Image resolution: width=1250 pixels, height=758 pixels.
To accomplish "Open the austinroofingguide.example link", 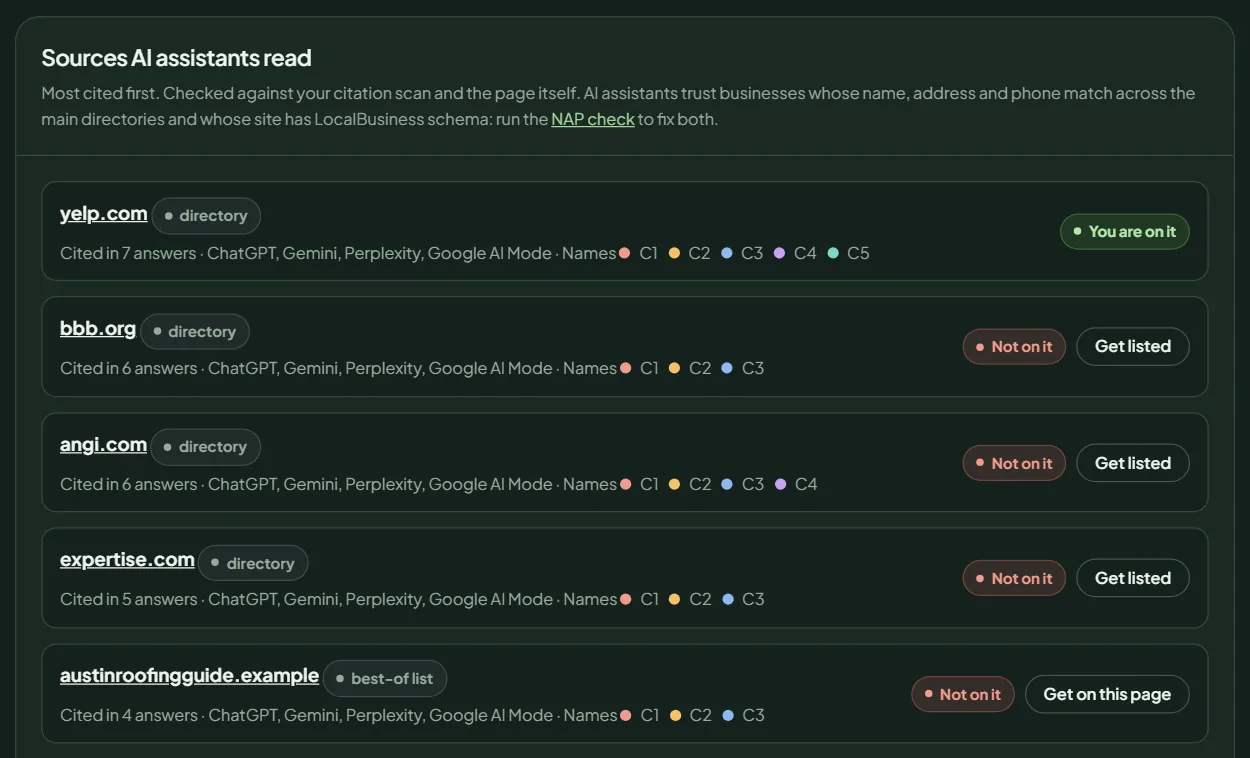I will tap(189, 676).
